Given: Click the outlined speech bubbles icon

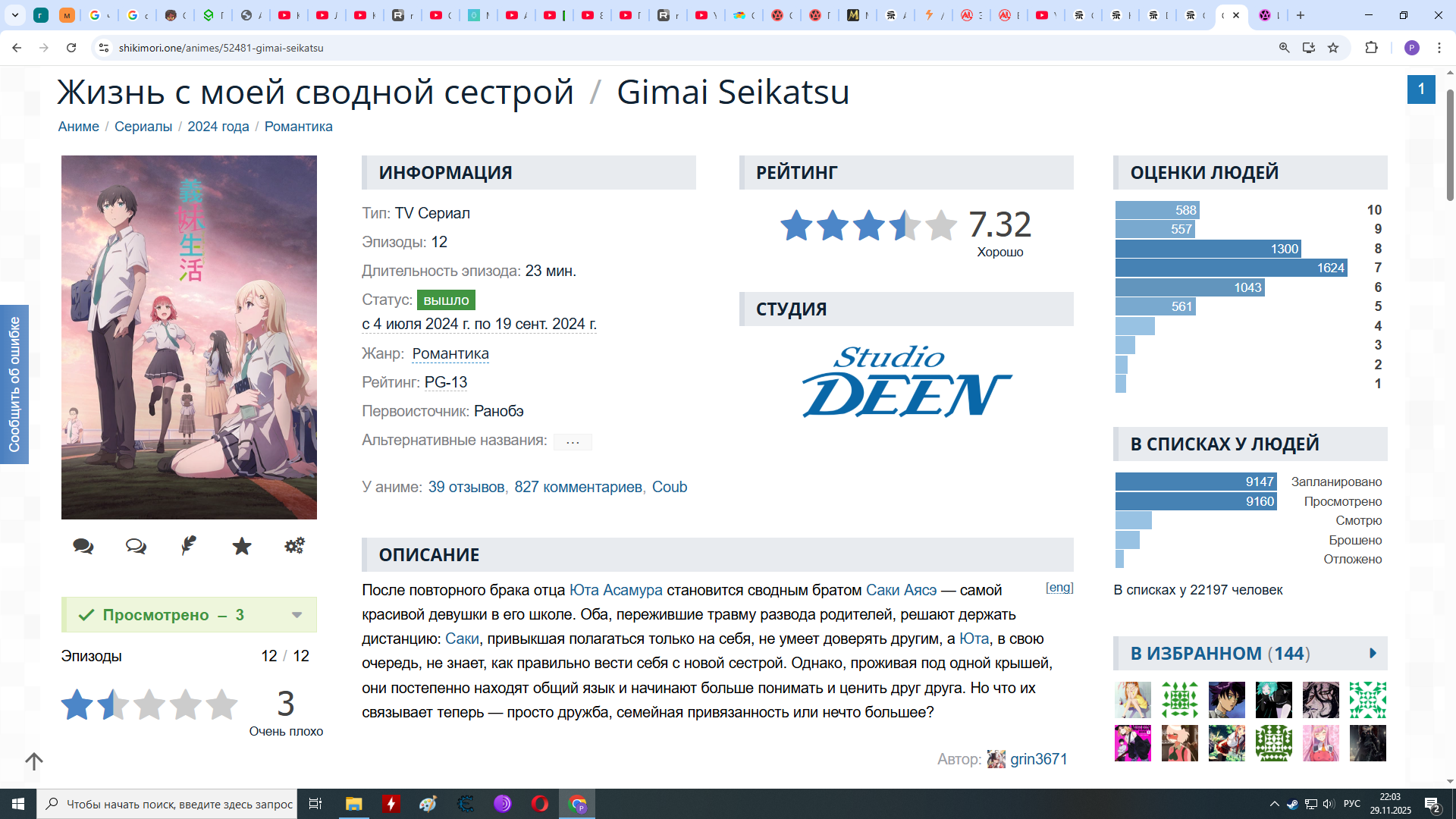Looking at the screenshot, I should tap(136, 546).
